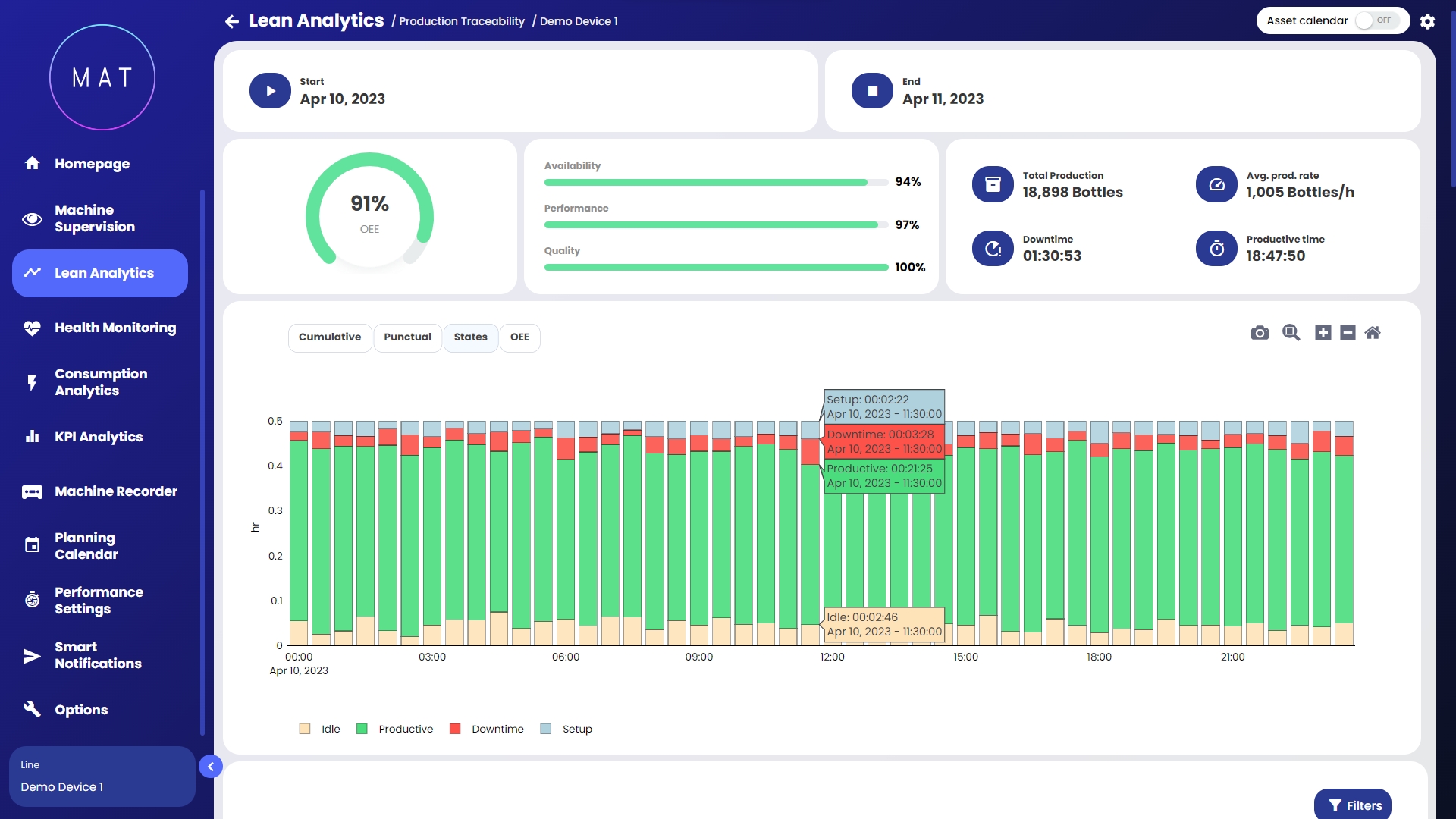Click the Setup legend color swatch
Screen dimensions: 1456x819
pyautogui.click(x=545, y=729)
